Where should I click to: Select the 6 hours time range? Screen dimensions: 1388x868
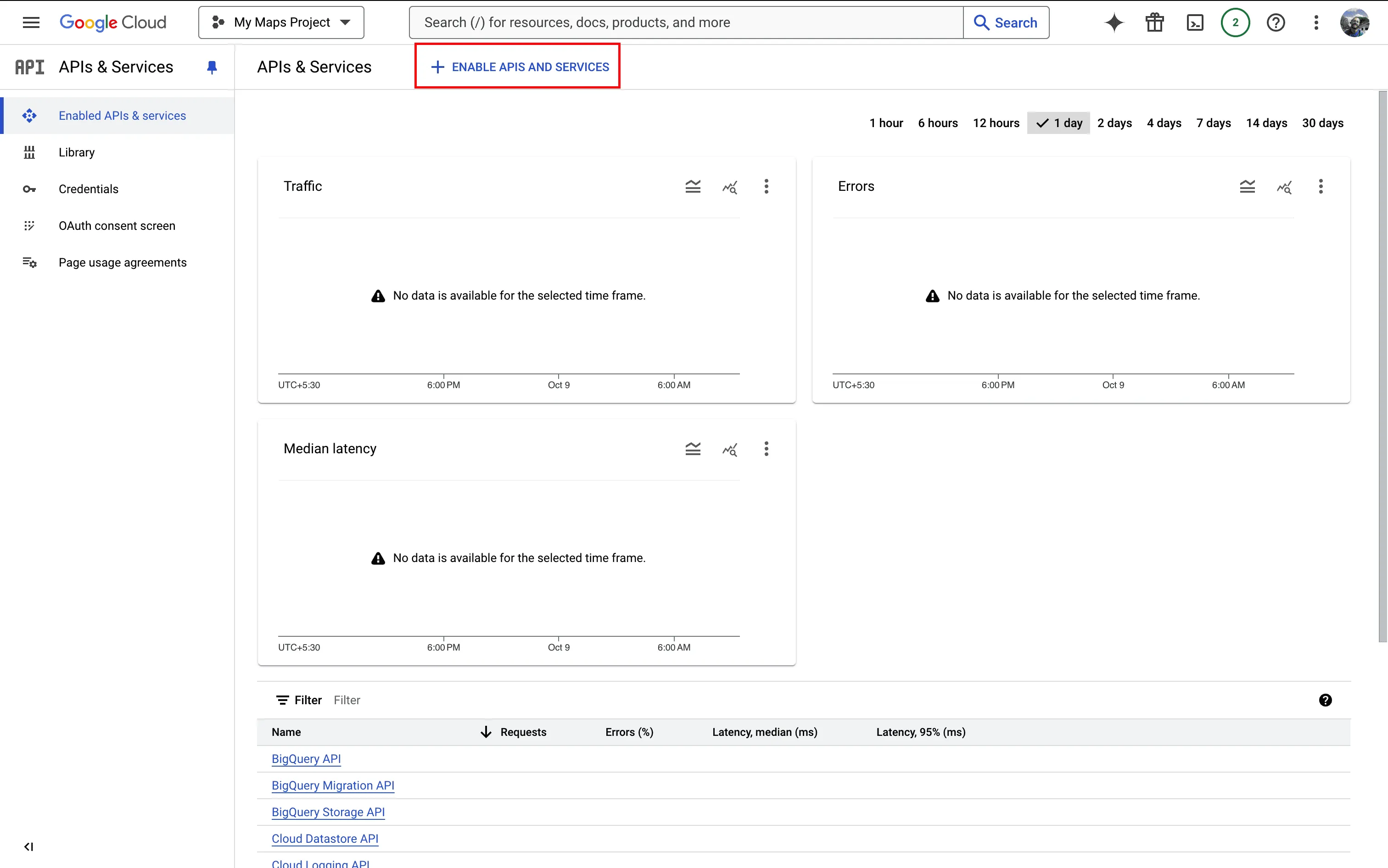coord(938,123)
